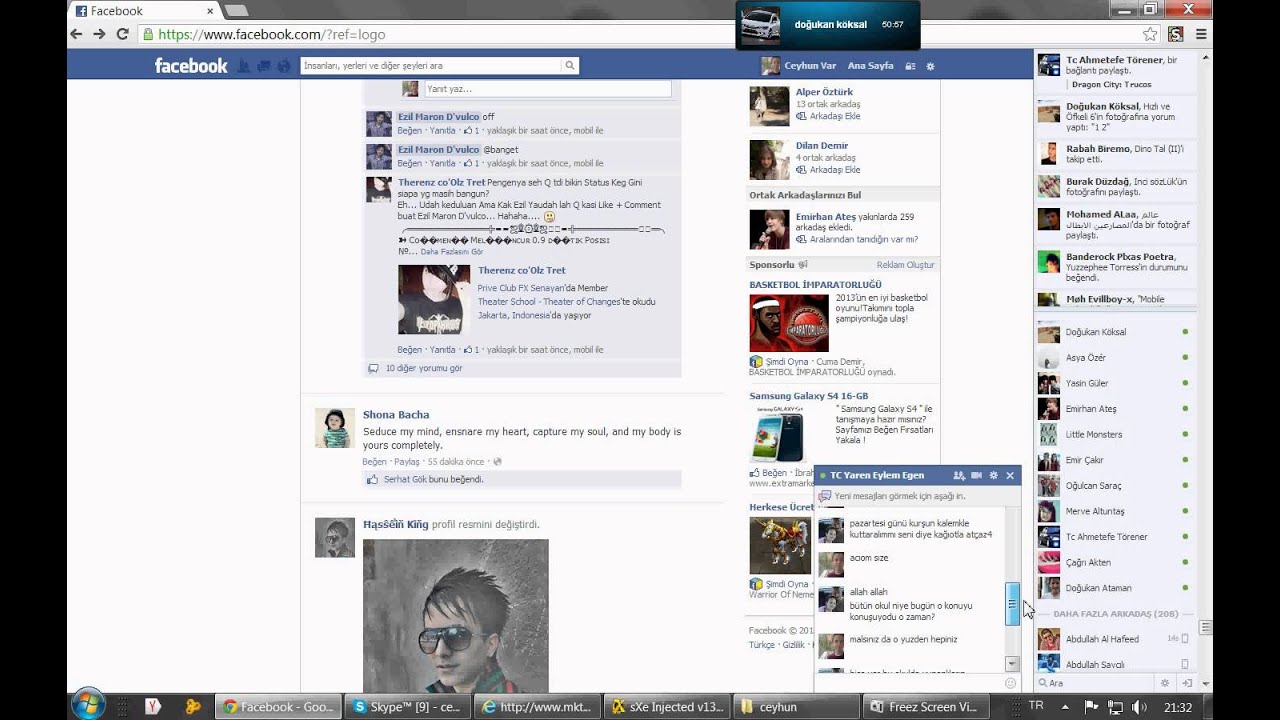The height and width of the screenshot is (720, 1280).
Task: Open the Chrome menu button
Action: [1201, 34]
